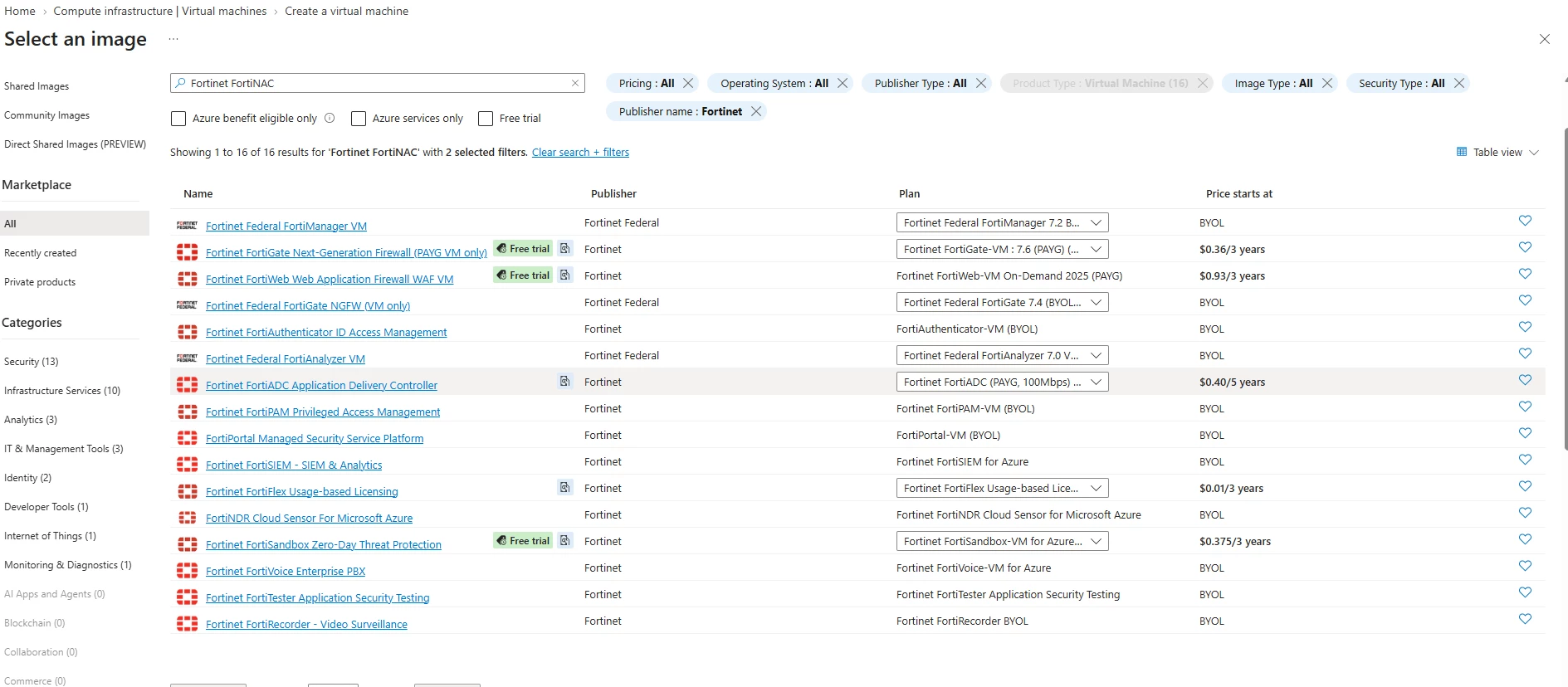Expand FortiFlex Usage-based plan dropdown
Screen dimensions: 1568x687
click(1003, 488)
